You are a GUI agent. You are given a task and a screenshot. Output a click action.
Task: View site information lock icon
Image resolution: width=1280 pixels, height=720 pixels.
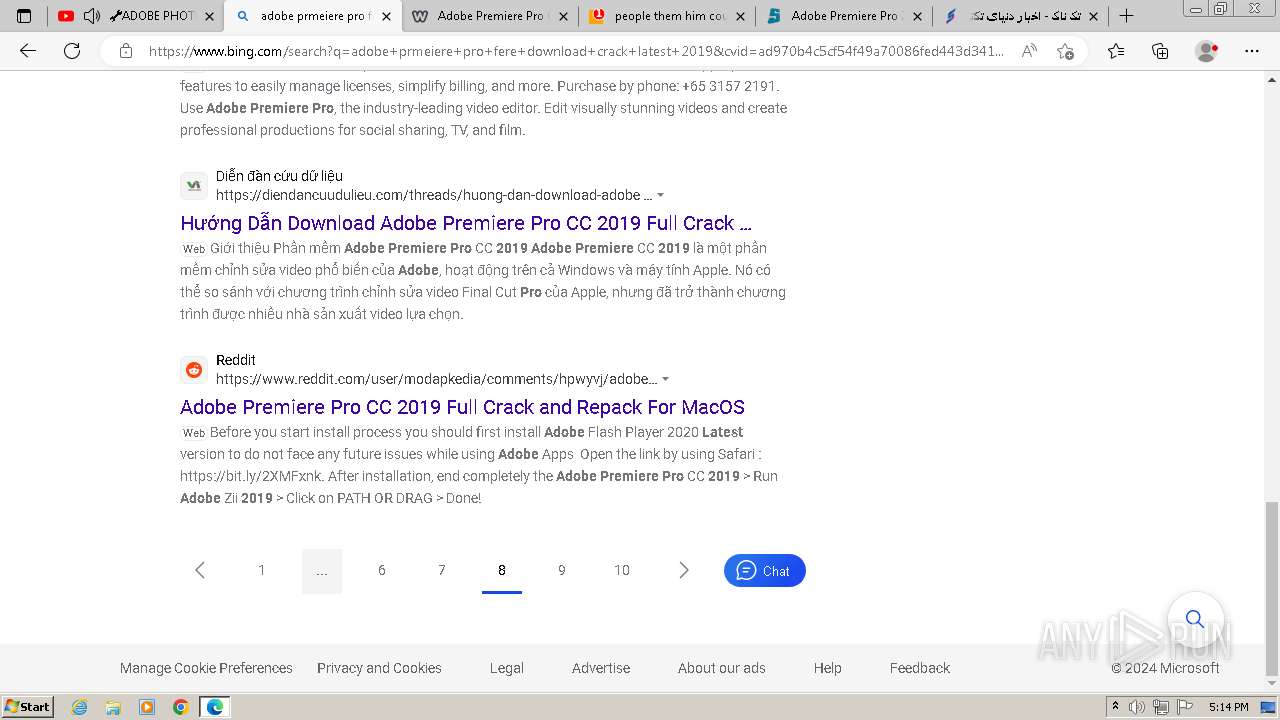click(x=125, y=51)
